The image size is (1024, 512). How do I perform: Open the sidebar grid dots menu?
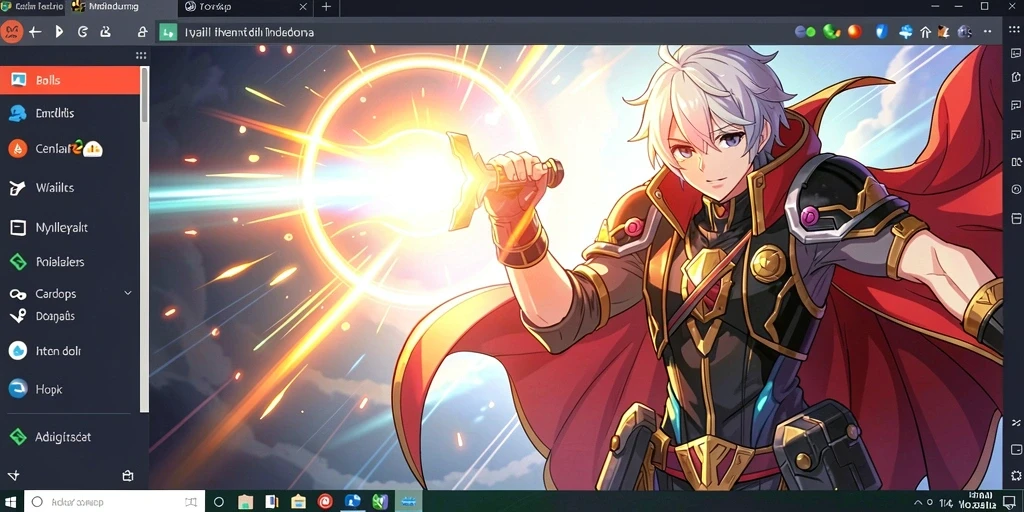pos(140,56)
